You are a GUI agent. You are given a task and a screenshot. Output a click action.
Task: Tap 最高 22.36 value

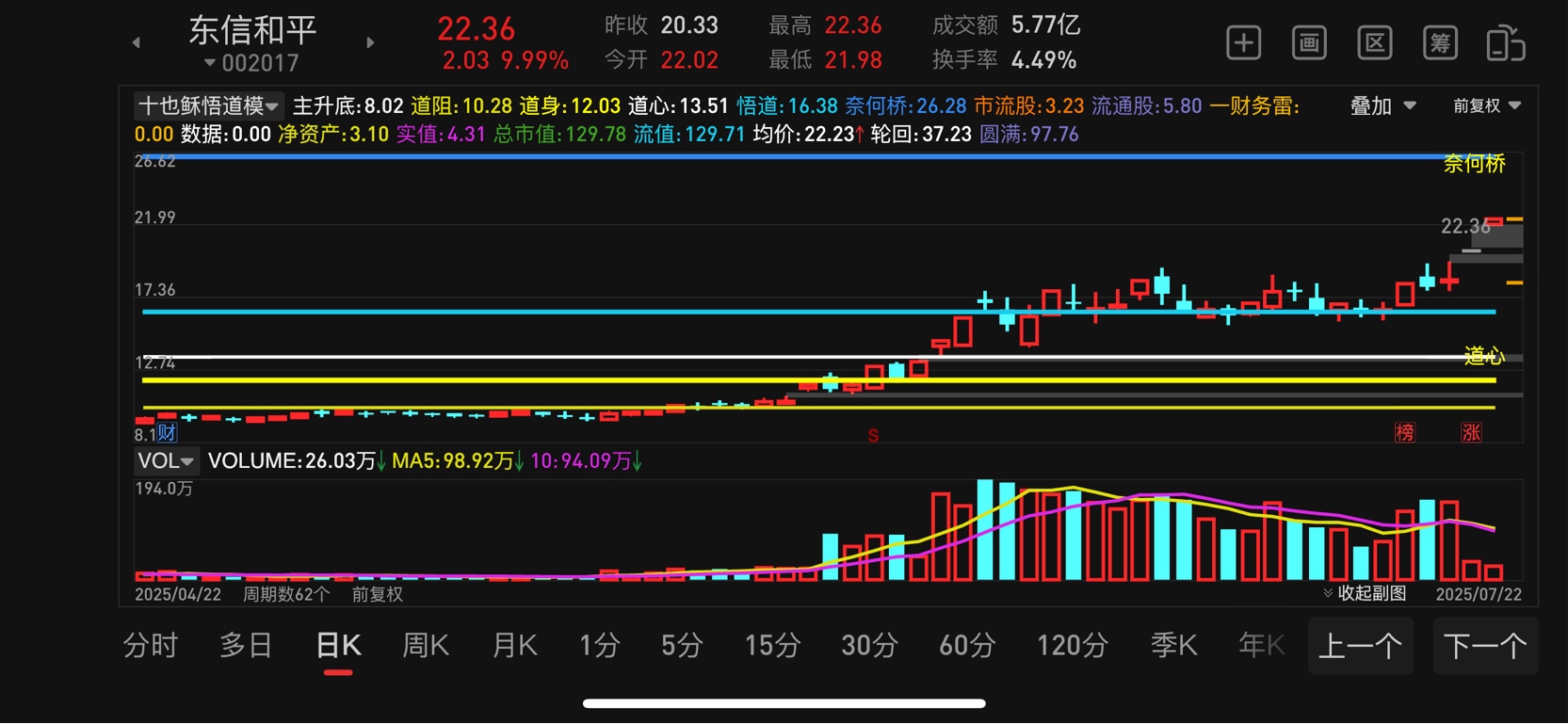point(853,25)
